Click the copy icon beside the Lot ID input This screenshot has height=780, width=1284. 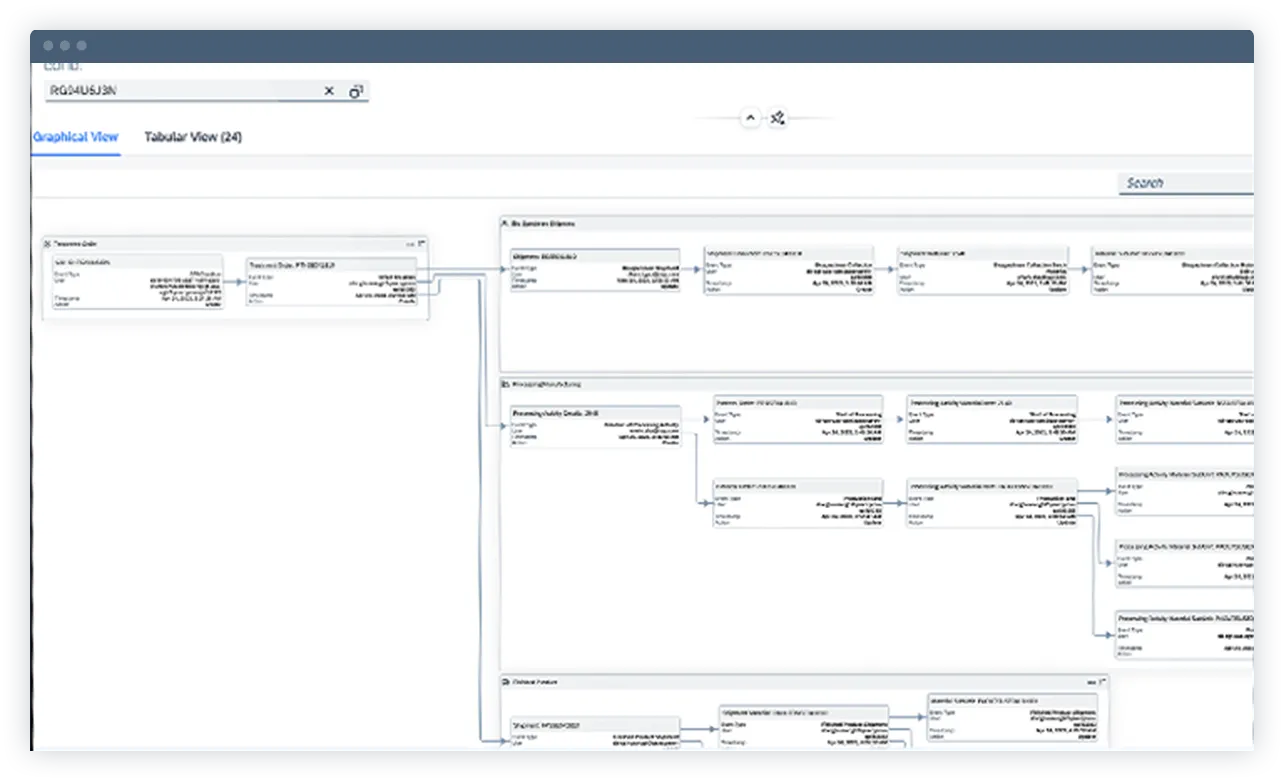pyautogui.click(x=356, y=91)
